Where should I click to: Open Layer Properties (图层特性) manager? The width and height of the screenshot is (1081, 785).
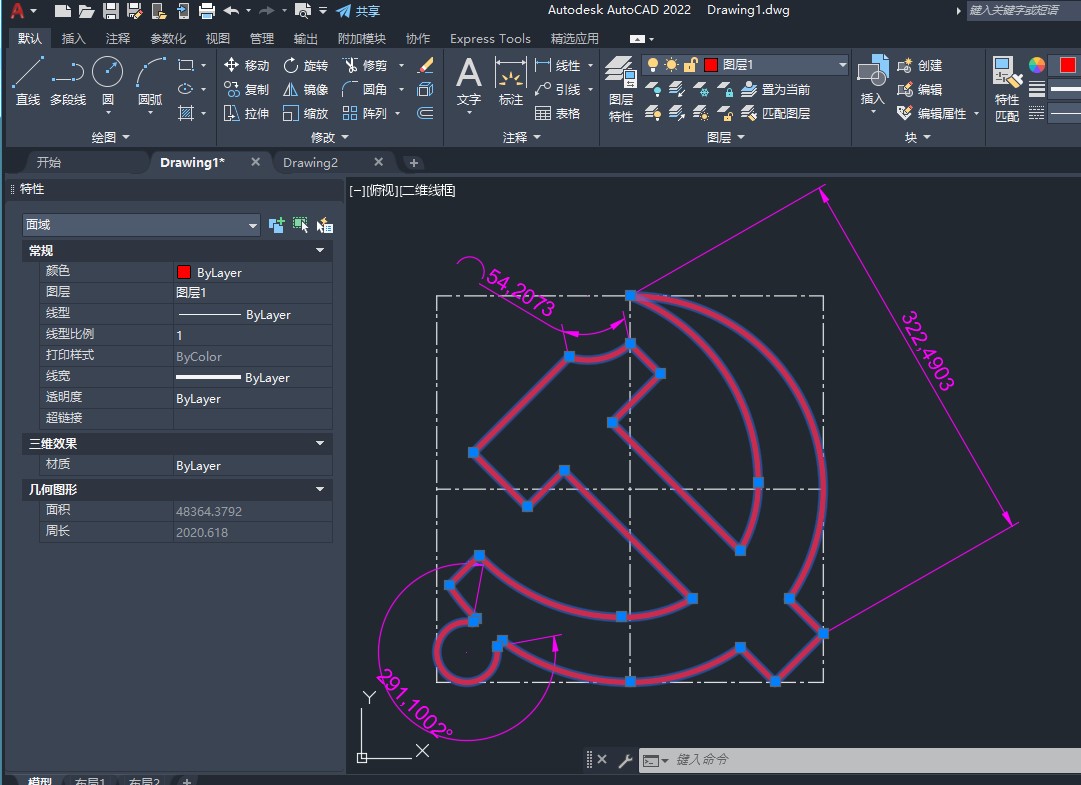pos(620,90)
